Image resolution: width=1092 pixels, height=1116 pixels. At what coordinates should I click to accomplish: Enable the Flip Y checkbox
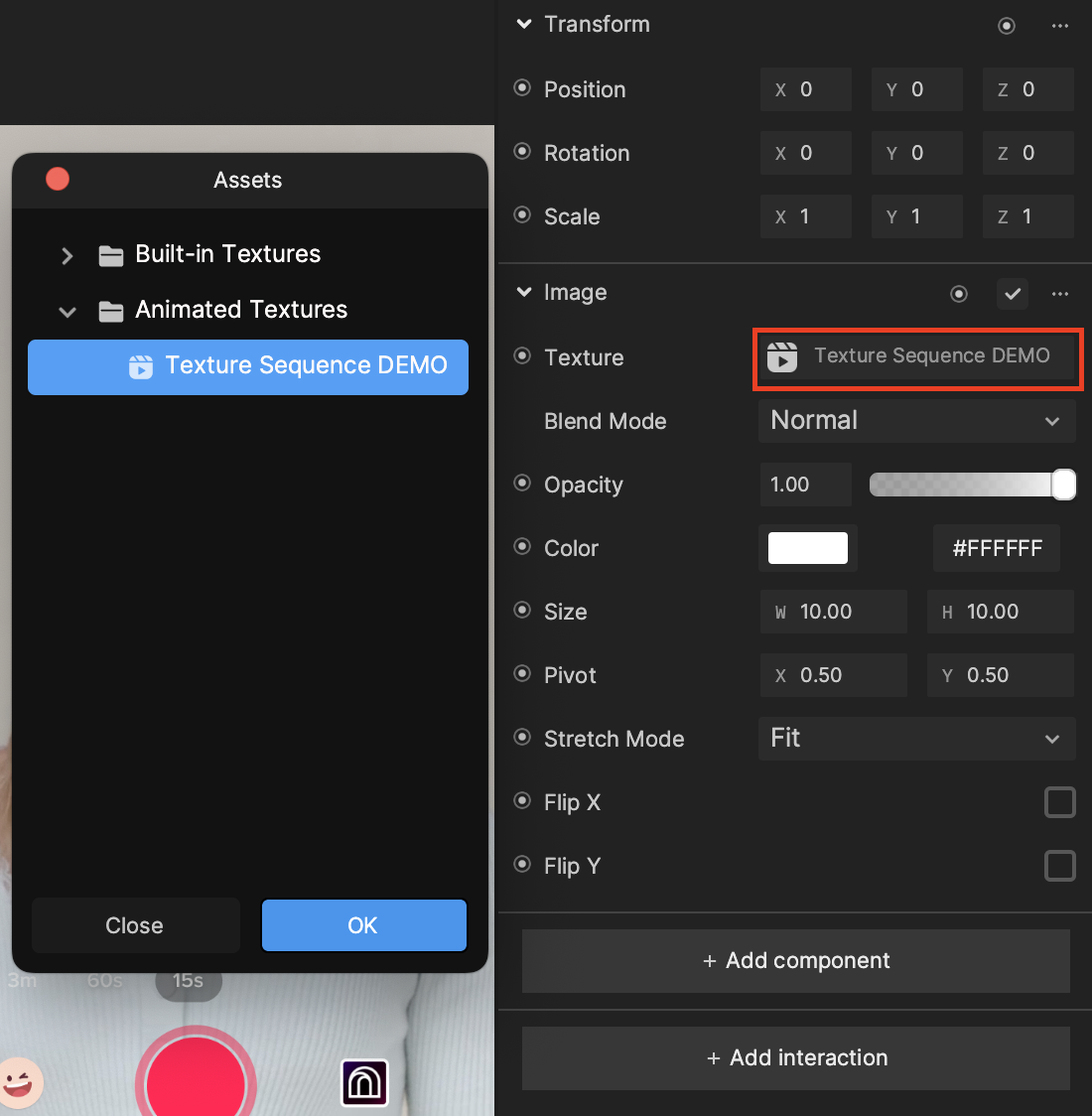(1060, 866)
